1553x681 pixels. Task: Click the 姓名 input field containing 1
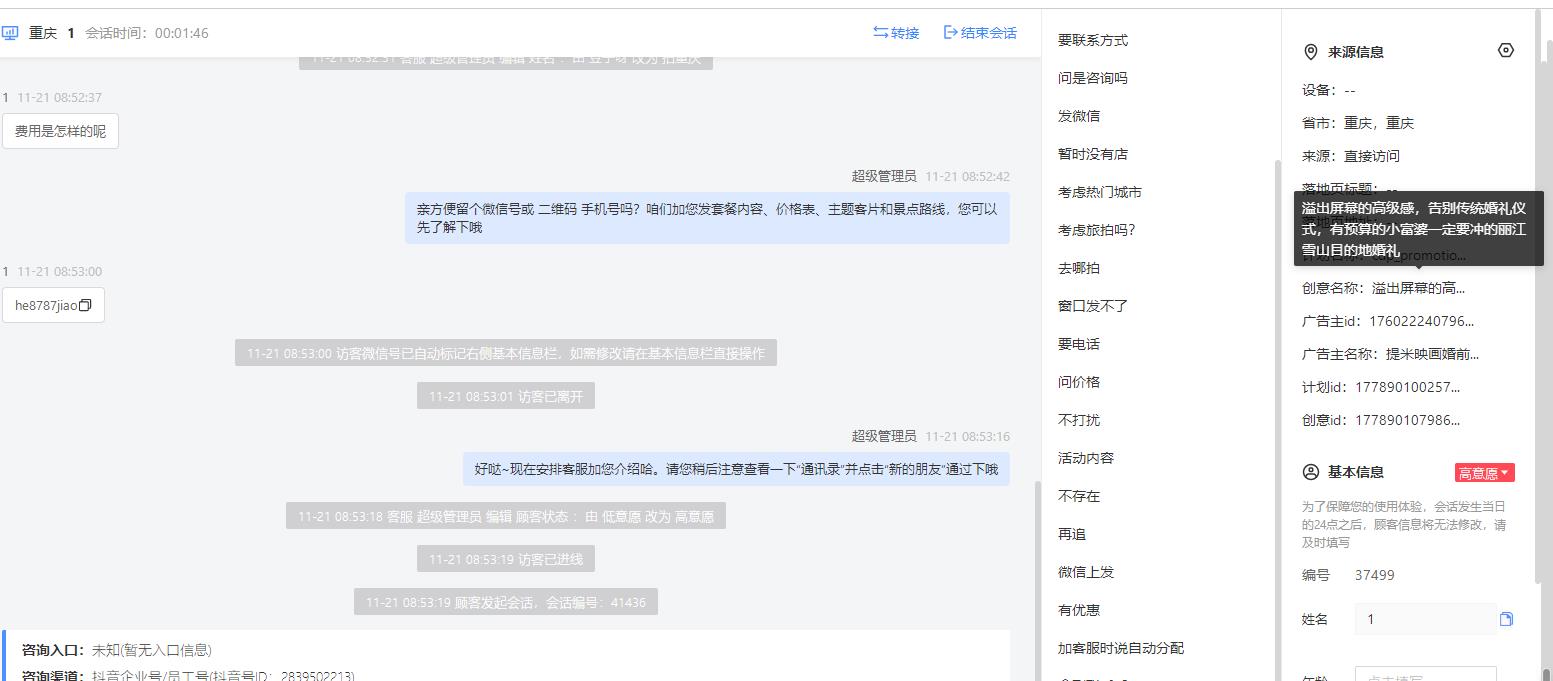[1425, 619]
